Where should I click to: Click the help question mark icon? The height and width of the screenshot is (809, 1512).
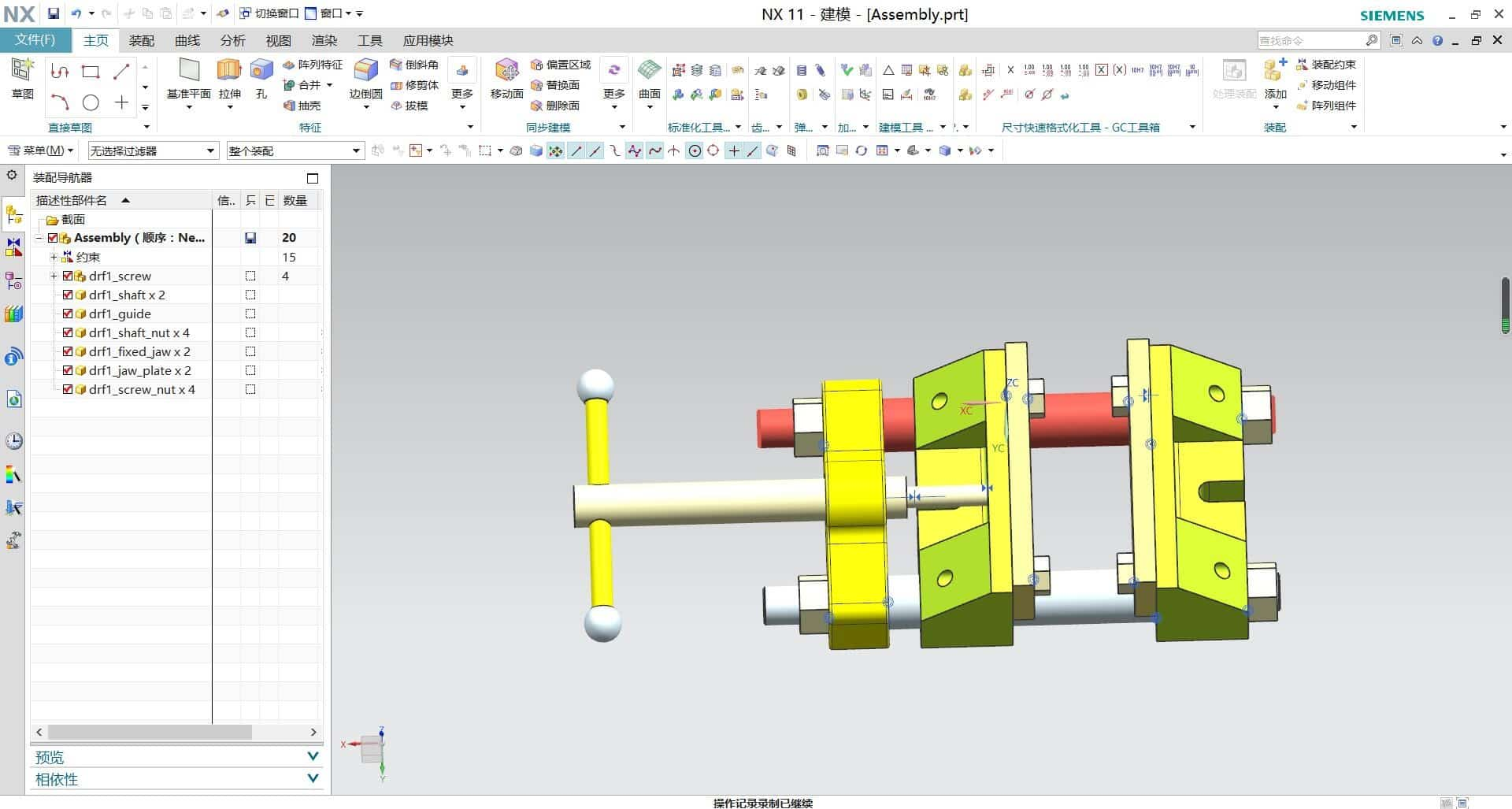[1437, 40]
